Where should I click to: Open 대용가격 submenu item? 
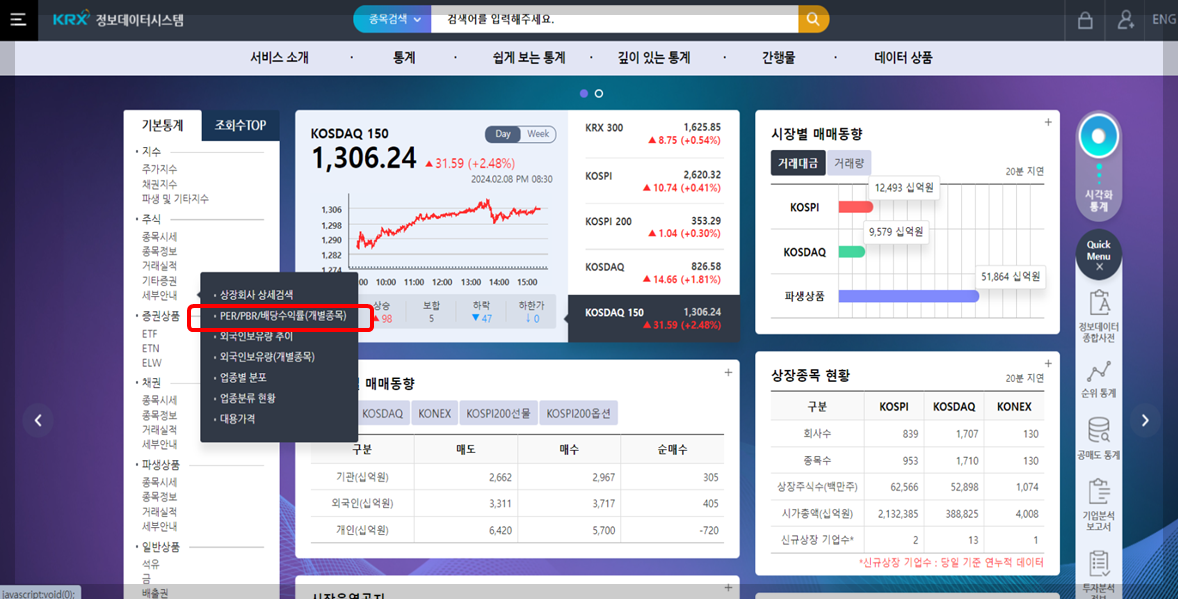coord(237,419)
